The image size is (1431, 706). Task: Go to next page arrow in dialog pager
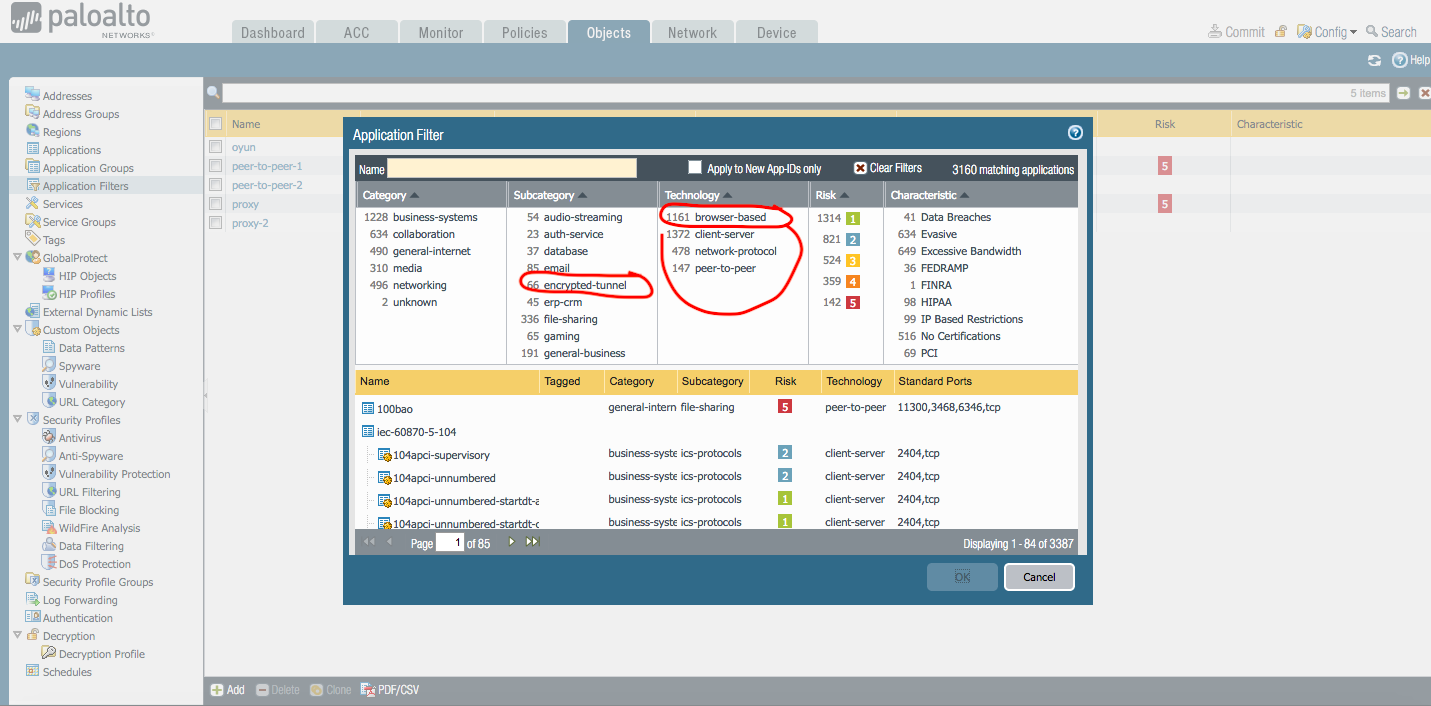click(x=512, y=542)
